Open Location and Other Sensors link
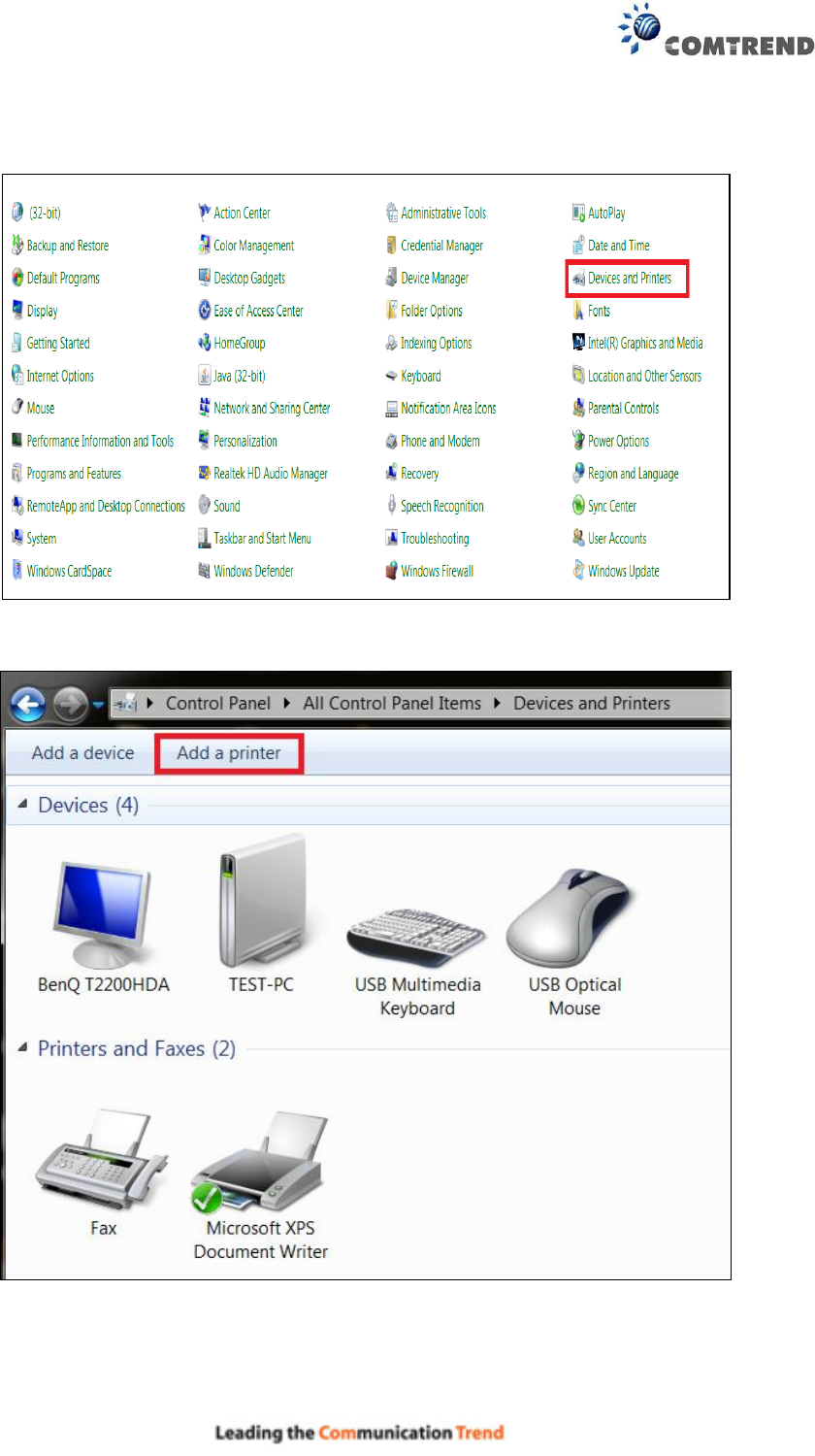Viewport: 815px width, 1456px height. [x=644, y=376]
